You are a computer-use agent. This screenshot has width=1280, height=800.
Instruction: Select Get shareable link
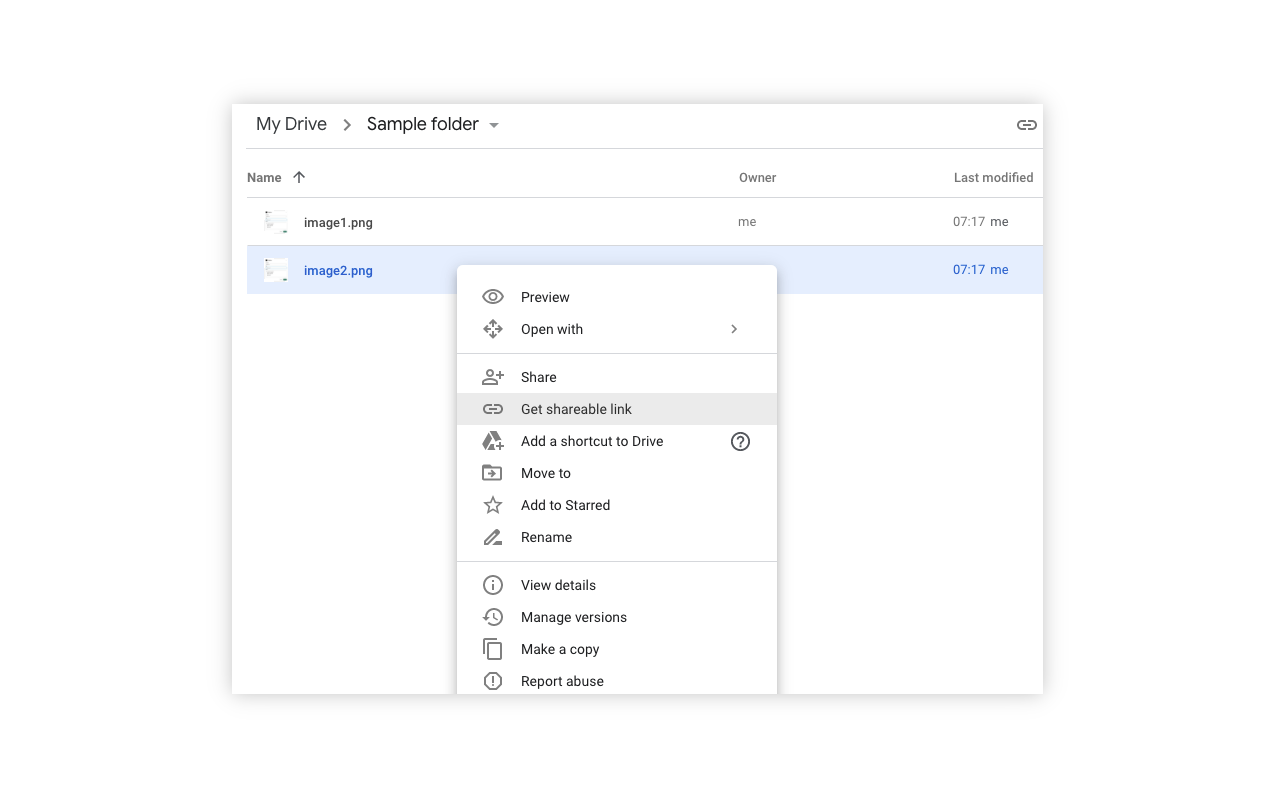[x=617, y=409]
